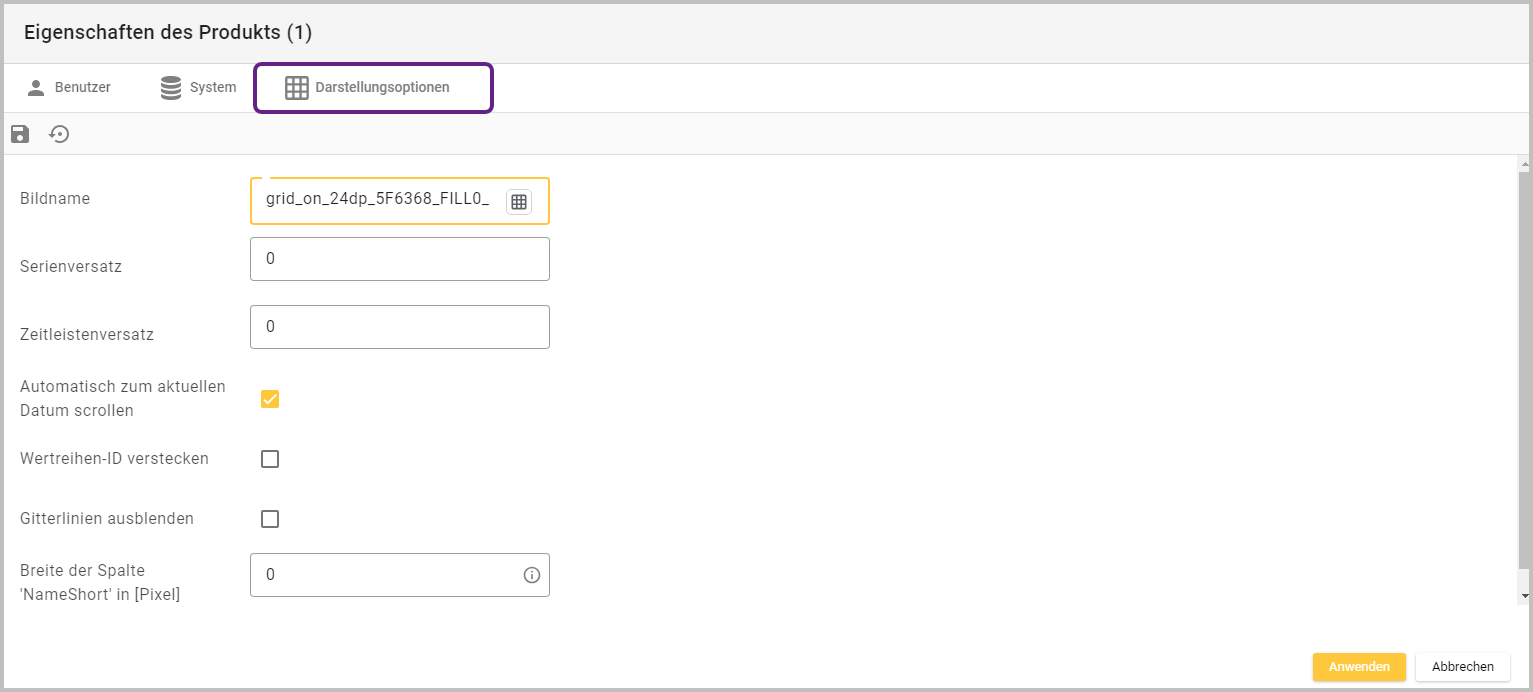Image resolution: width=1533 pixels, height=692 pixels.
Task: Click the save disk icon
Action: pos(20,134)
